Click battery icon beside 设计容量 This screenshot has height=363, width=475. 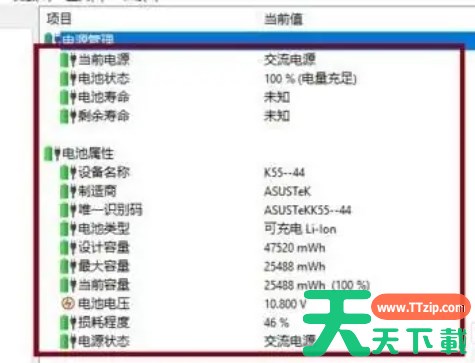pyautogui.click(x=68, y=247)
